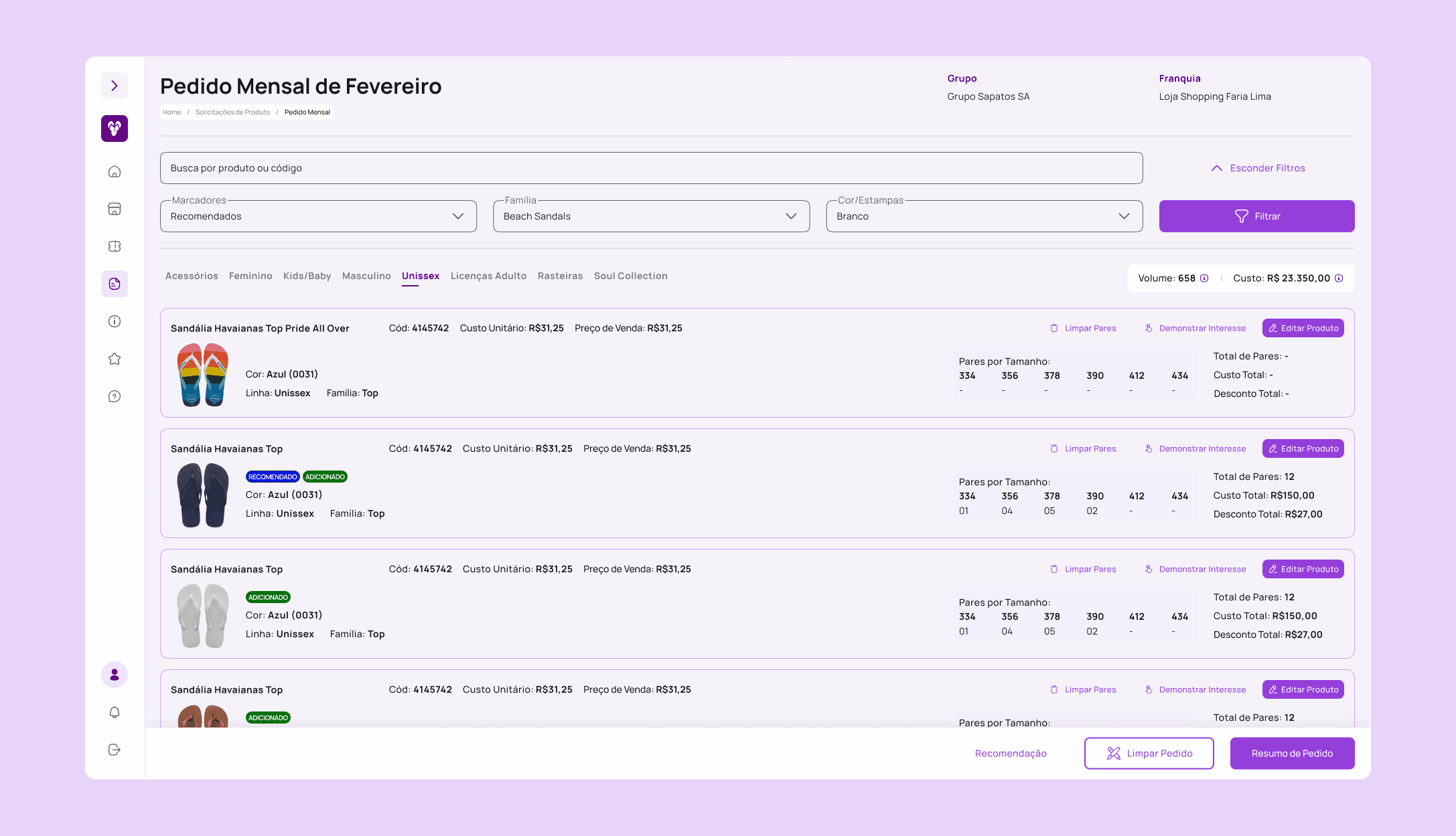Click the Resumo de Pedido button
This screenshot has height=836, width=1456.
tap(1292, 754)
